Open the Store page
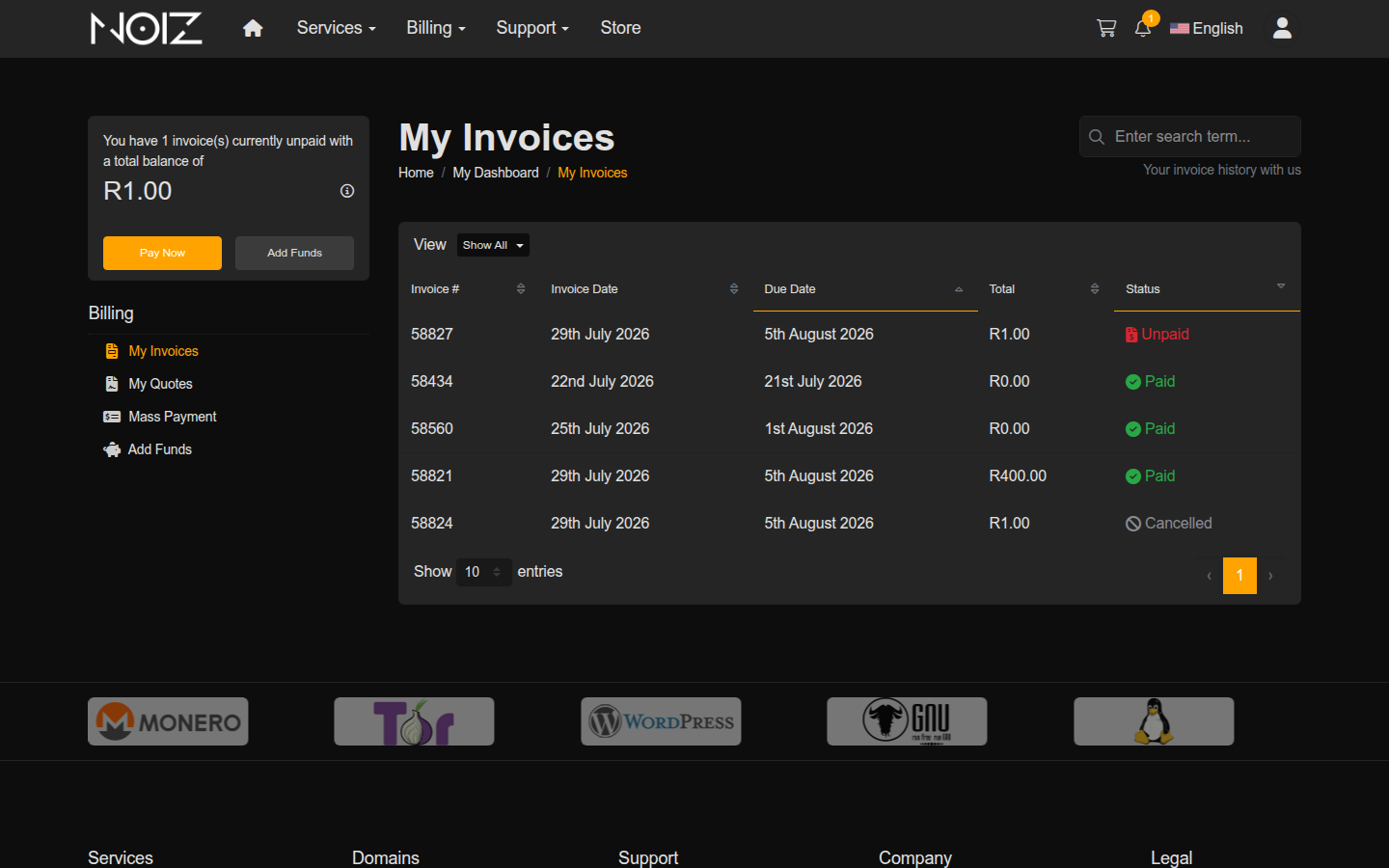This screenshot has height=868, width=1389. (620, 28)
